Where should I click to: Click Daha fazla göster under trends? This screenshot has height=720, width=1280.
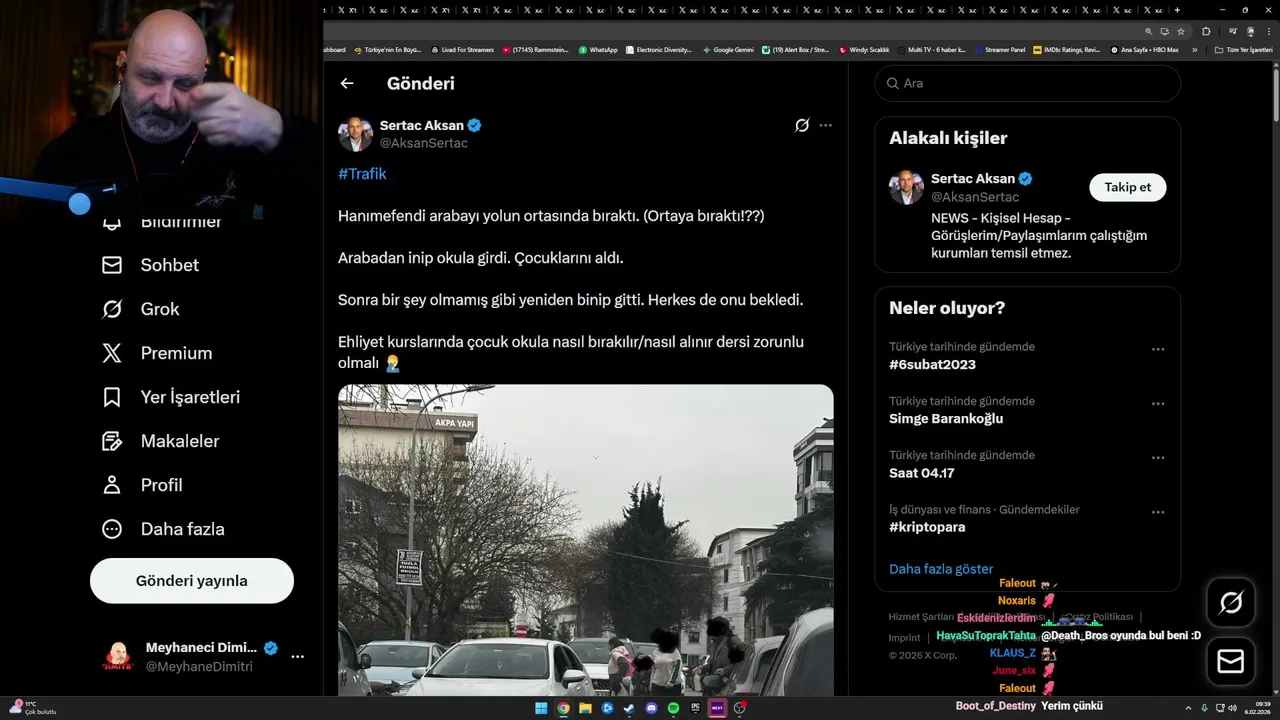coord(941,569)
